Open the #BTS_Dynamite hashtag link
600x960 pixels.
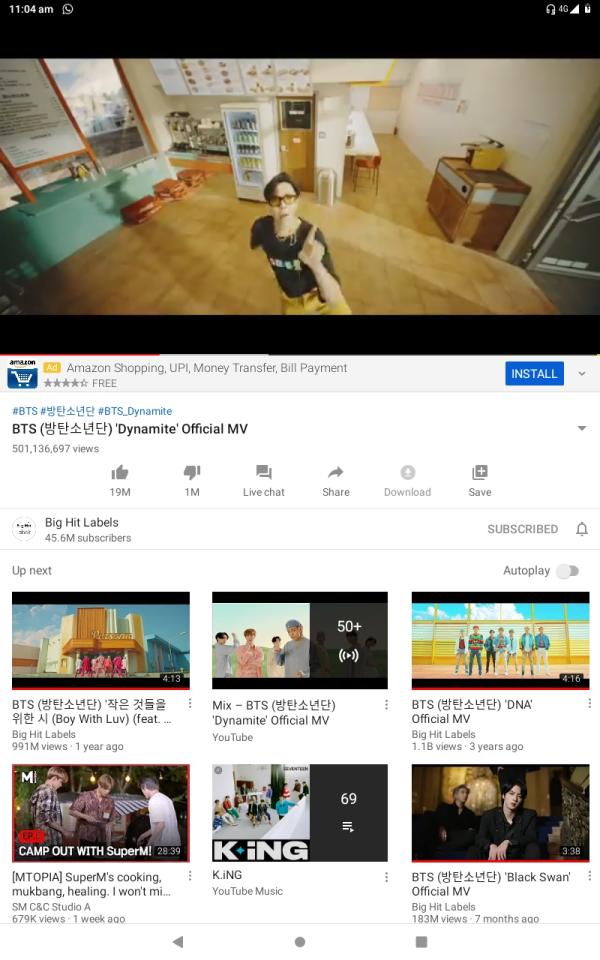(135, 411)
